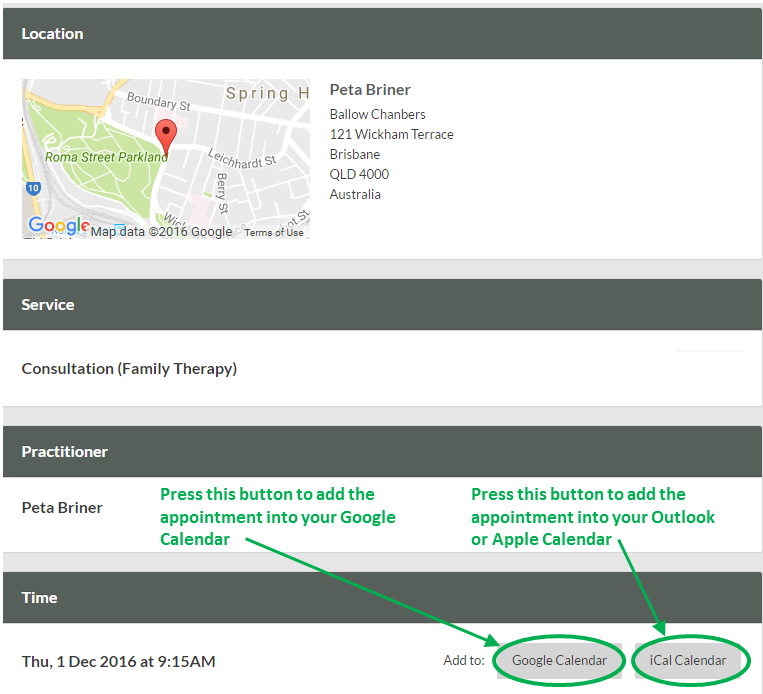Click the Add to: label

pyautogui.click(x=464, y=660)
